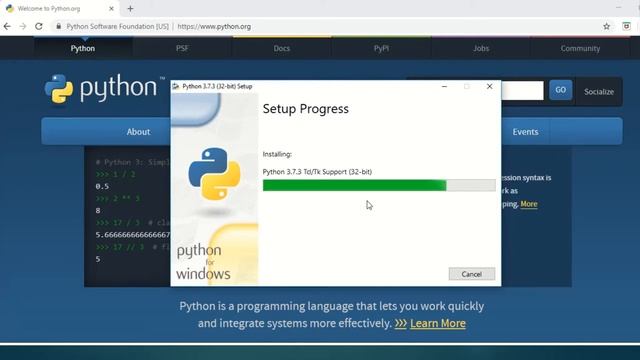Follow the Learn More link
The width and height of the screenshot is (640, 360).
click(x=438, y=323)
